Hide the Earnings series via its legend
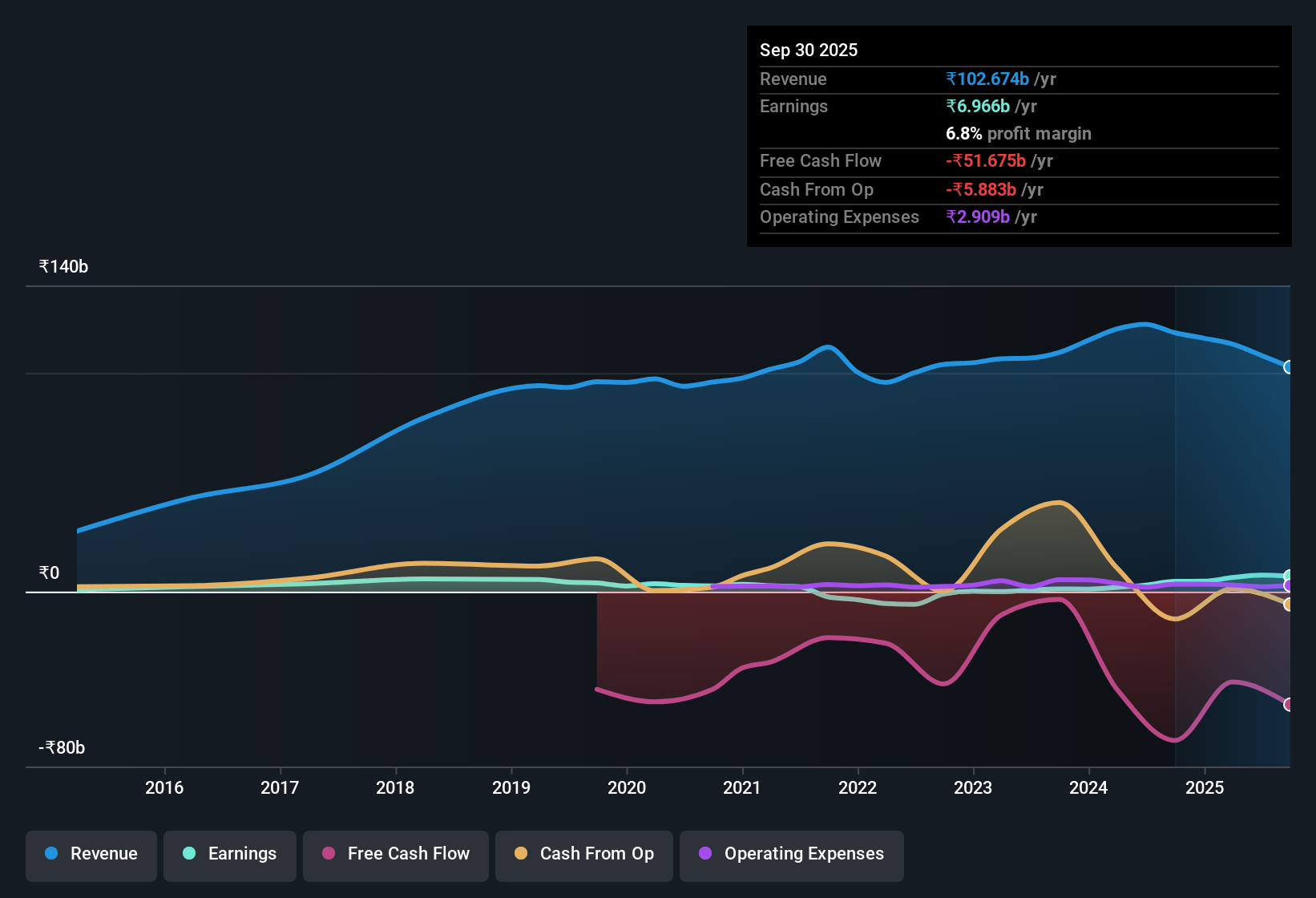 tap(230, 855)
